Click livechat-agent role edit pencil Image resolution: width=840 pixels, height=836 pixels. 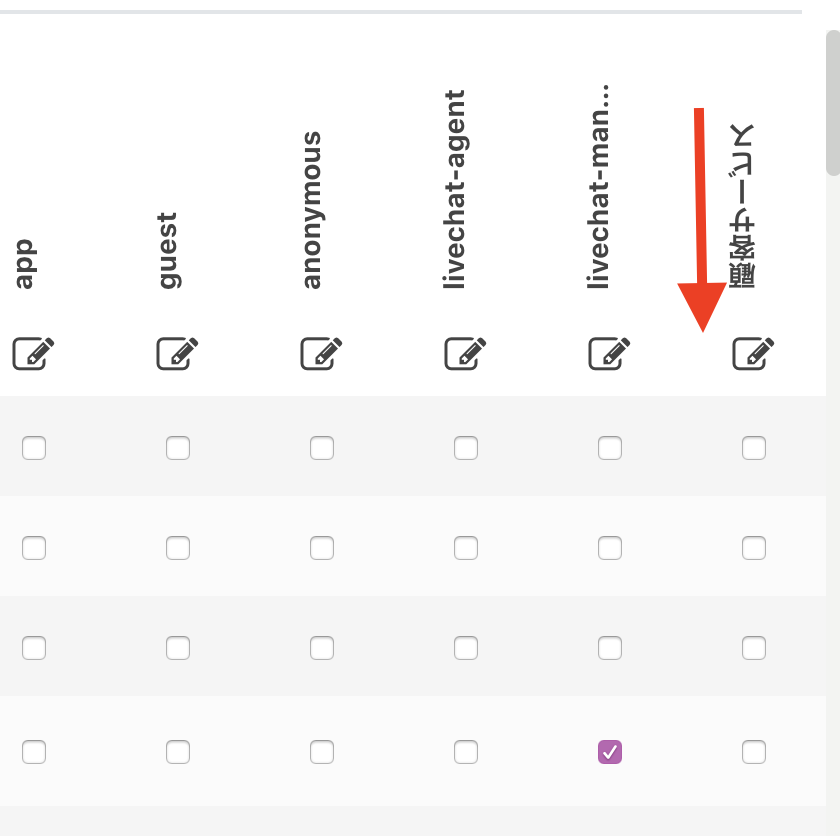[x=466, y=353]
